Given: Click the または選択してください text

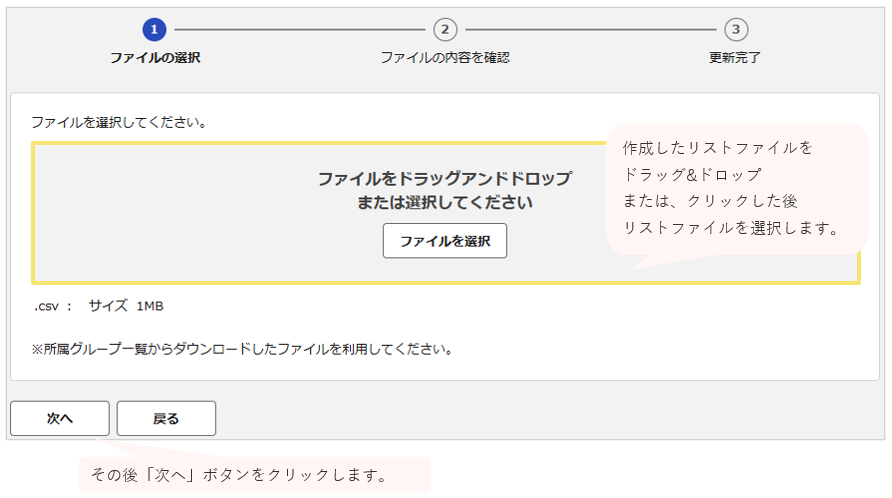Looking at the screenshot, I should click(x=445, y=203).
